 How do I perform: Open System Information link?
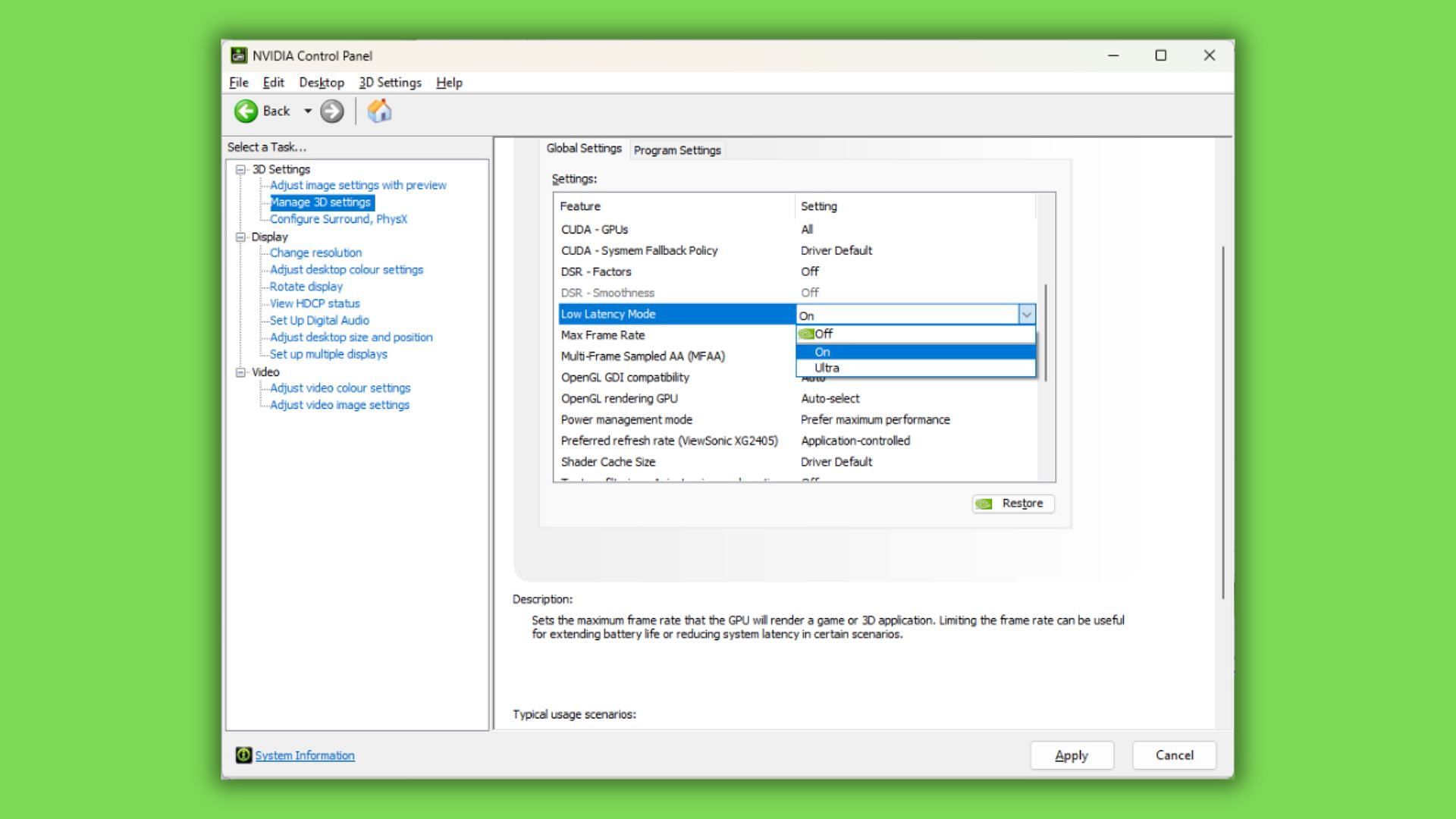pos(303,755)
